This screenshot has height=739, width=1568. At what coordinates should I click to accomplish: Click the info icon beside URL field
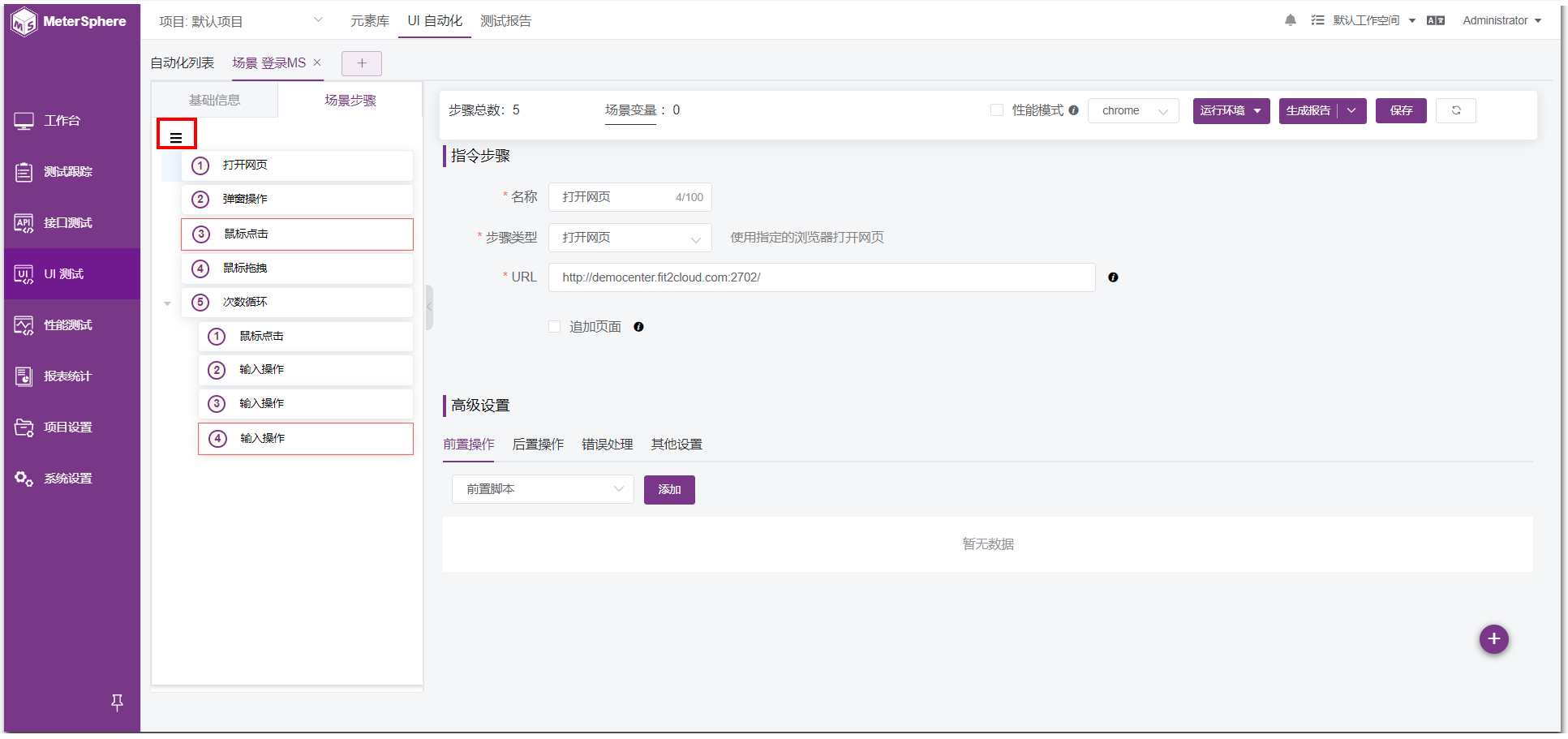coord(1113,277)
